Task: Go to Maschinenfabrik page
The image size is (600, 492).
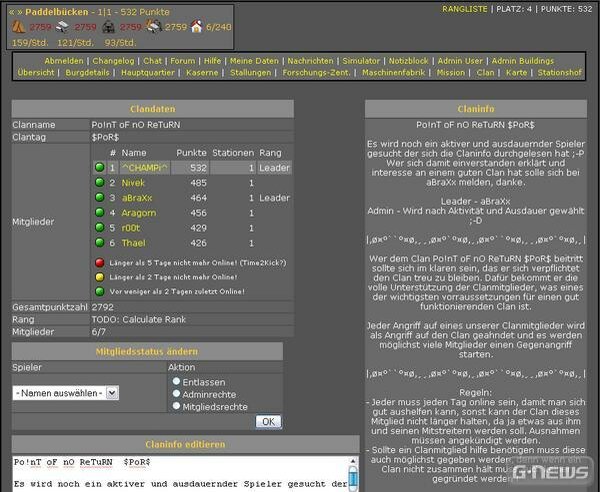Action: (393, 72)
